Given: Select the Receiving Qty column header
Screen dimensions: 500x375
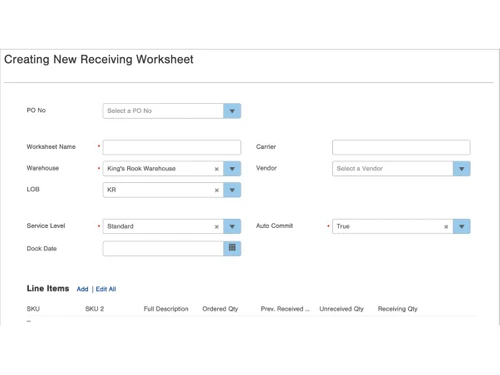Looking at the screenshot, I should tap(397, 309).
